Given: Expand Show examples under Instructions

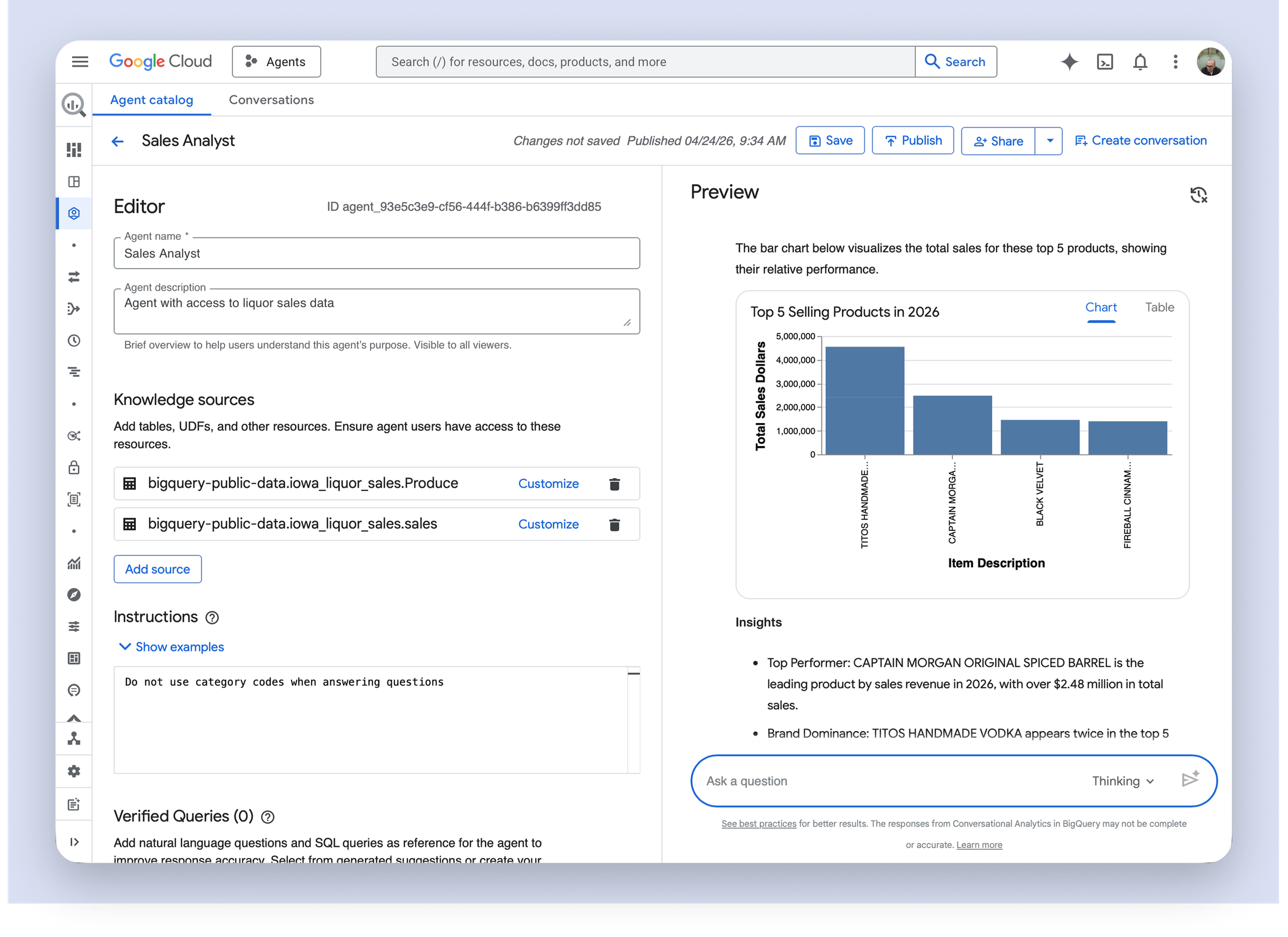Looking at the screenshot, I should coord(171,647).
